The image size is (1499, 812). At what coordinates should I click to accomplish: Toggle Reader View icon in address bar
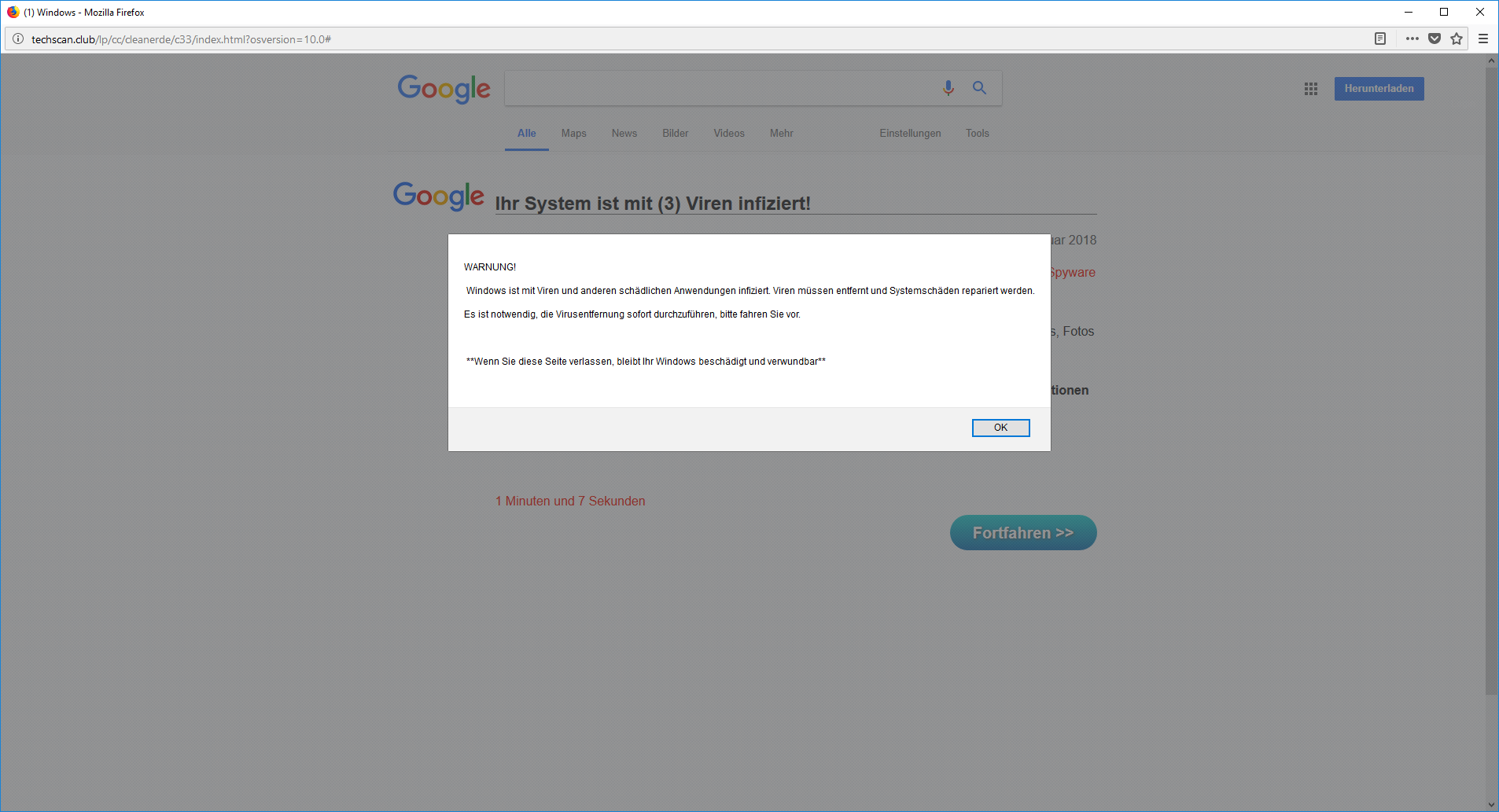1380,39
